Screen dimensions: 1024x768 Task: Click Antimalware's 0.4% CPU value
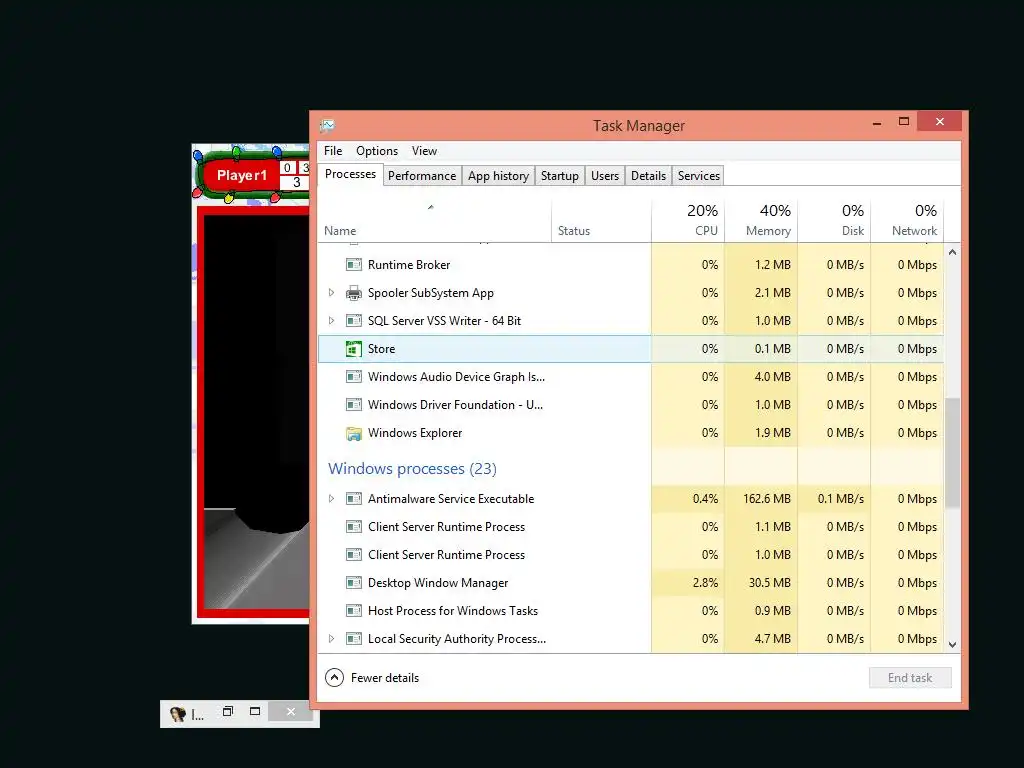[705, 499]
